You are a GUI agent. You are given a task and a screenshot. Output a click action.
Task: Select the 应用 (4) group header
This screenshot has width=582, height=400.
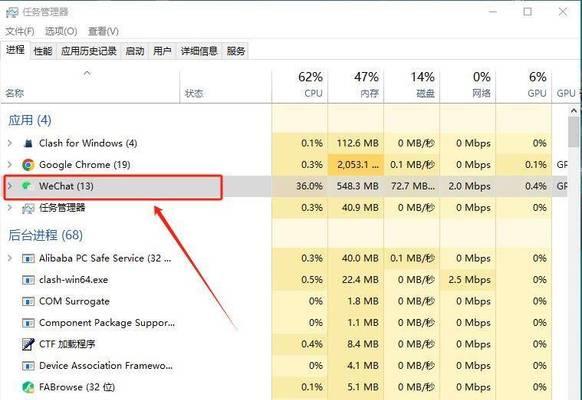(30, 120)
